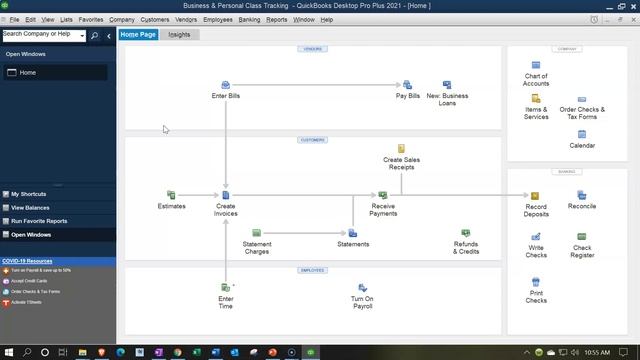Open the Customers menu
The image size is (640, 360).
click(x=155, y=20)
